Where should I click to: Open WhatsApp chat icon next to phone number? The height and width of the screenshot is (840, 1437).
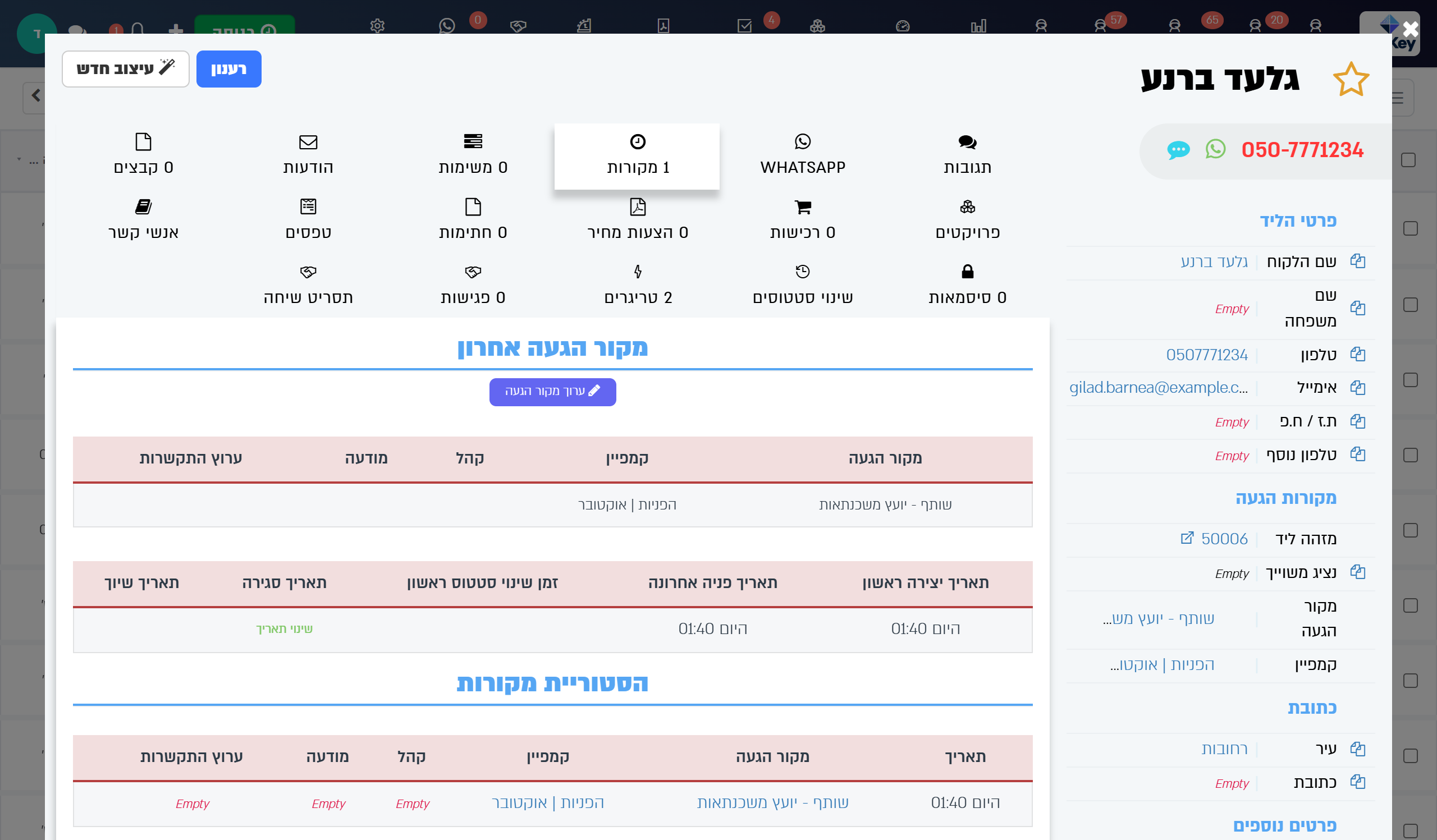[x=1215, y=149]
